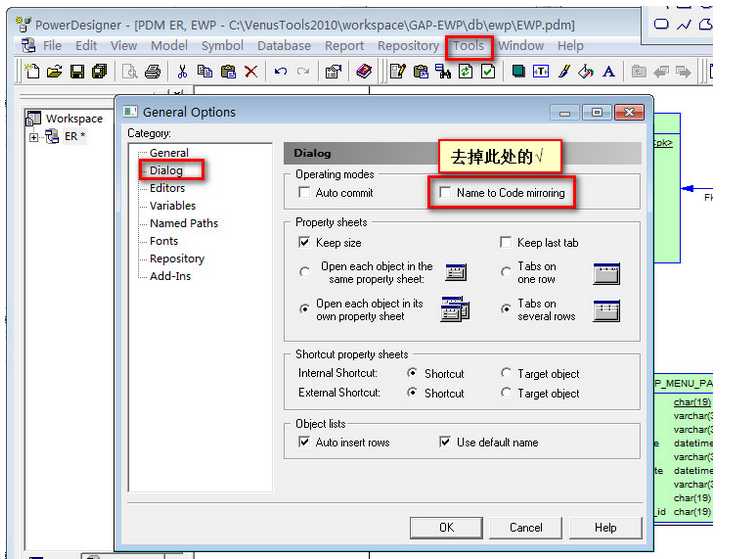This screenshot has width=732, height=559.
Task: Enable the Auto commit checkbox
Action: click(304, 192)
